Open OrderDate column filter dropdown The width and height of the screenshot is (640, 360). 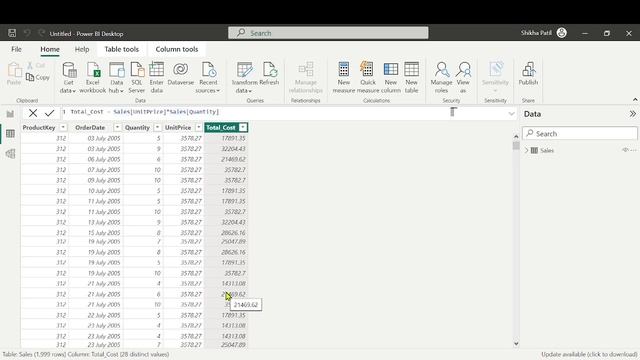pos(117,127)
